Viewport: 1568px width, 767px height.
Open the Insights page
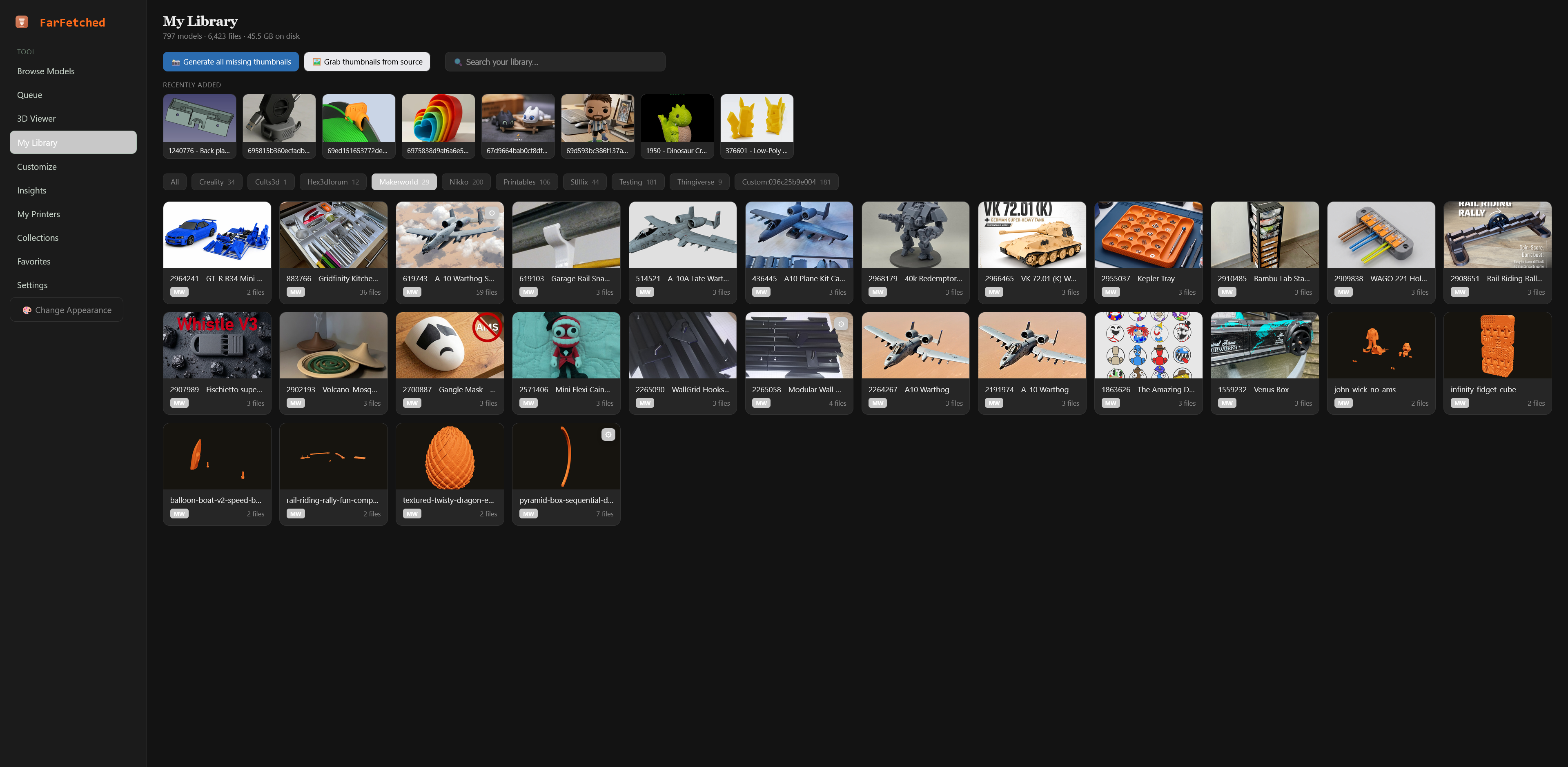[x=73, y=191]
